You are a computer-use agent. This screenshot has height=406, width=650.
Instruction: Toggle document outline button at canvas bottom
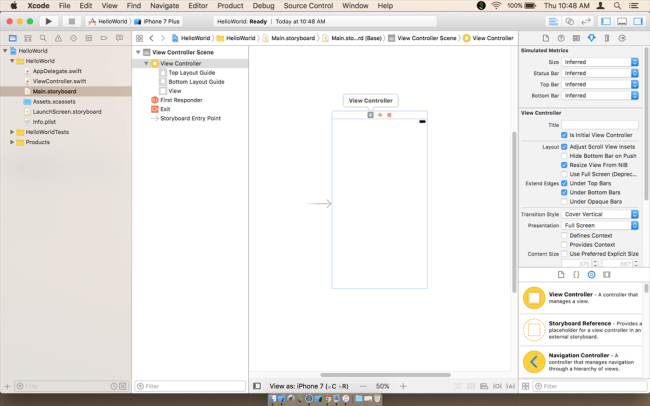coord(257,386)
